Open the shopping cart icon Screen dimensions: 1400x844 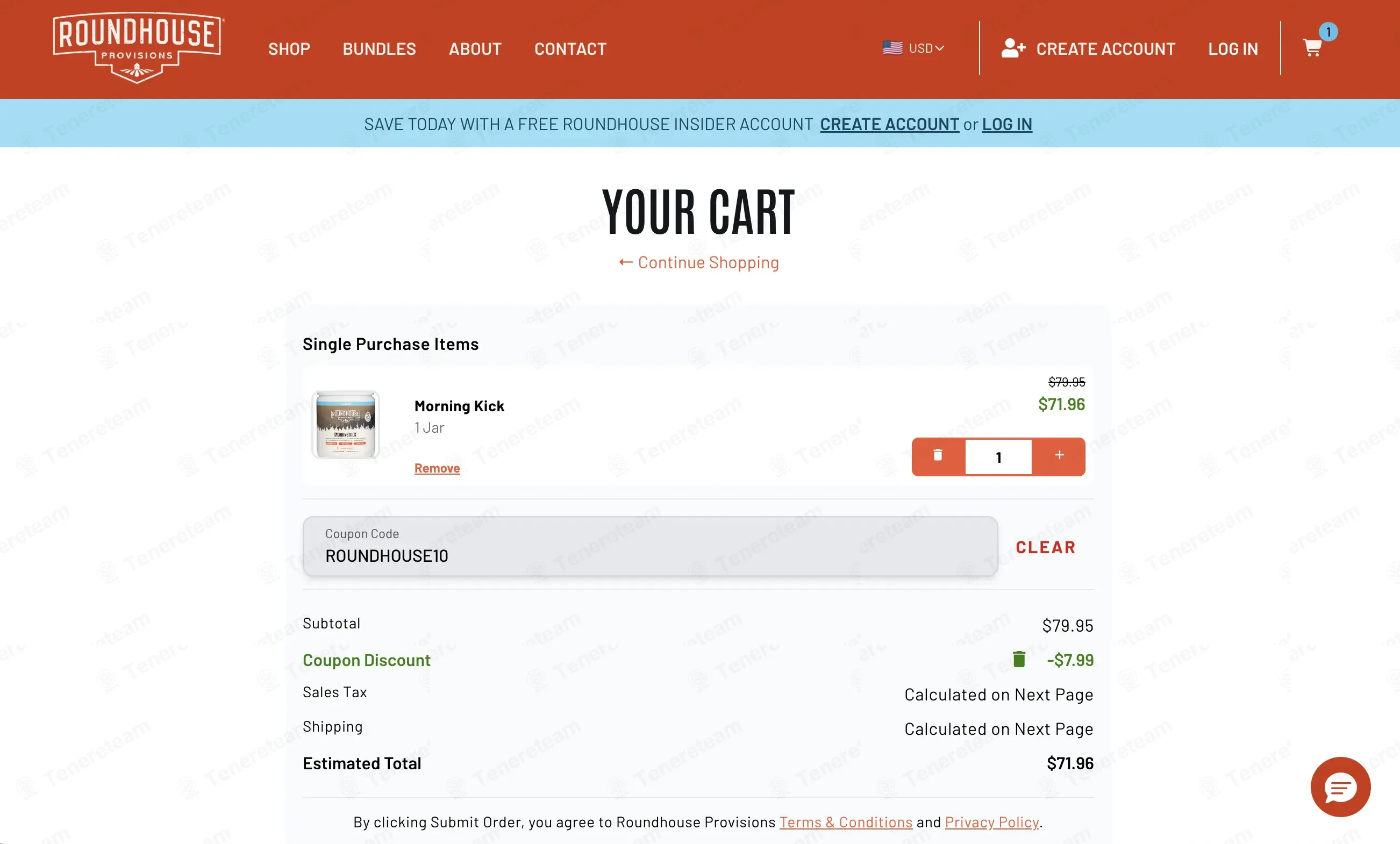1311,48
